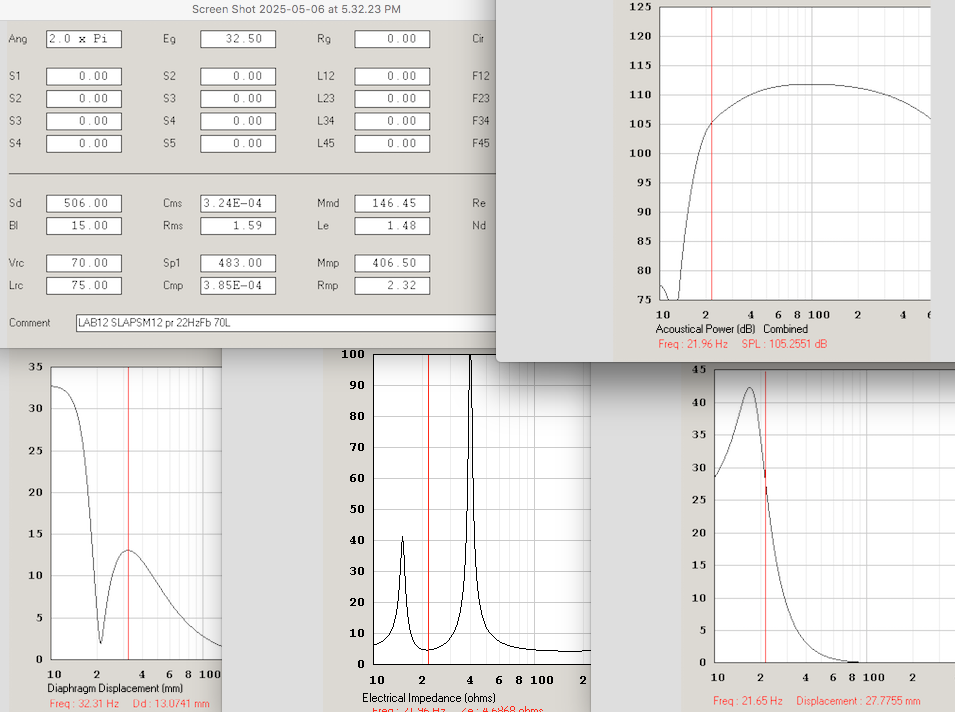Screen dimensions: 955x712
Task: Click the Electrical Impedance (ohms) caption
Action: (x=429, y=698)
